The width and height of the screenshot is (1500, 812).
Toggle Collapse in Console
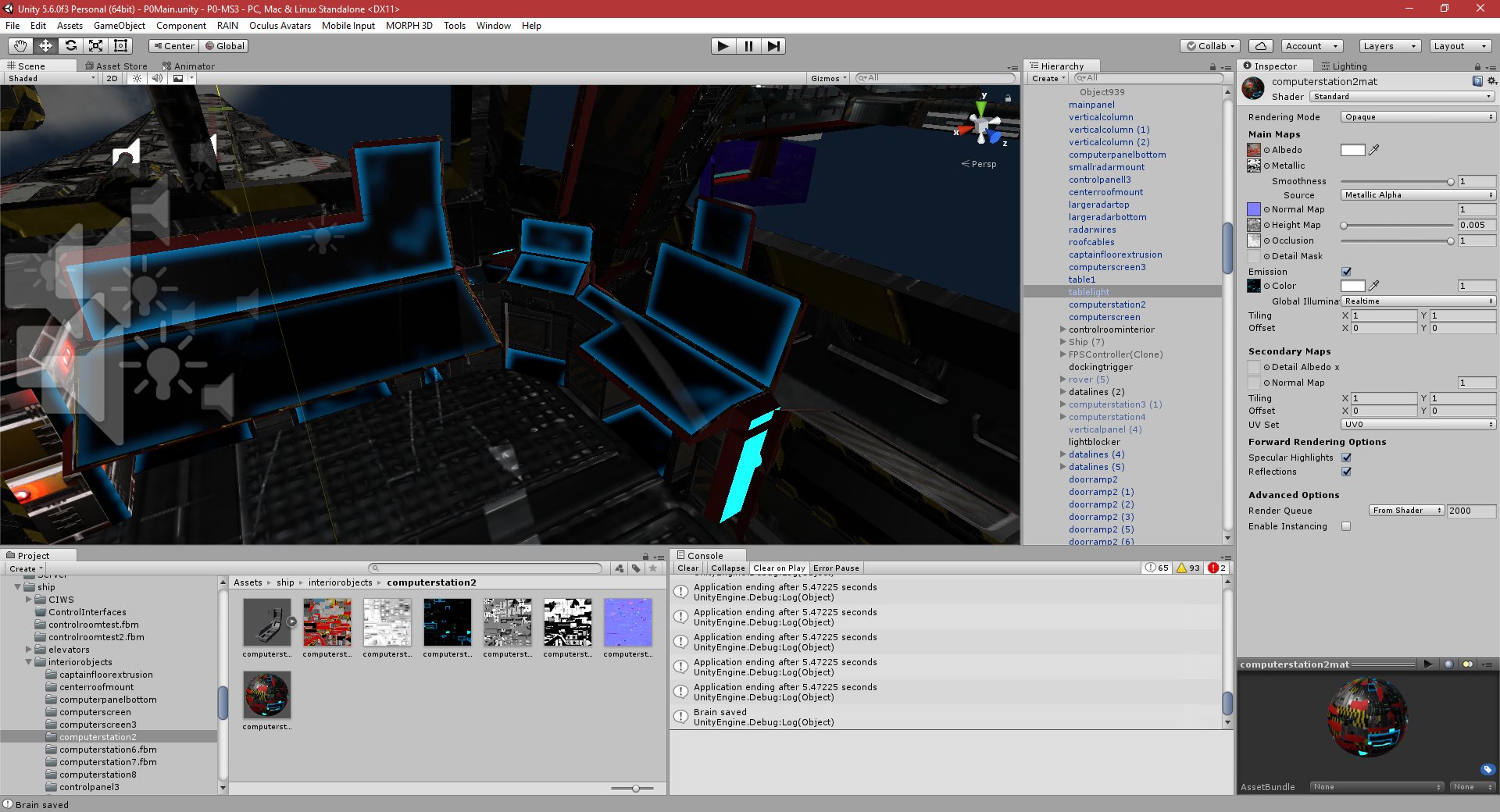727,568
